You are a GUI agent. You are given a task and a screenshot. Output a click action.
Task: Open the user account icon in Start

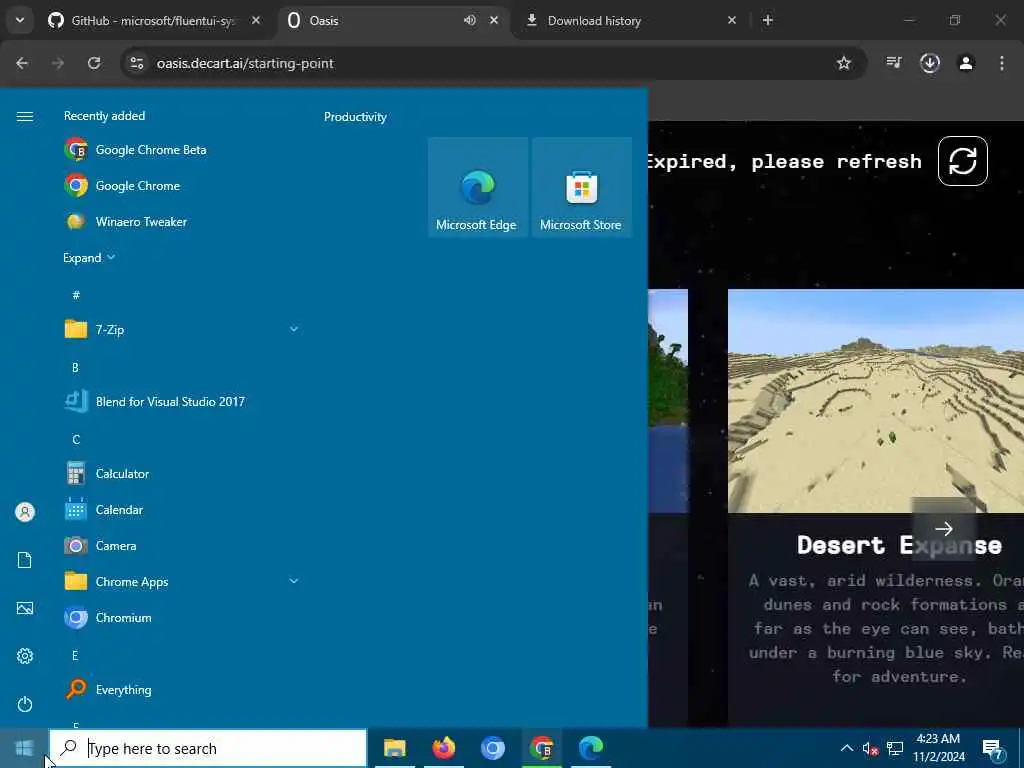tap(25, 512)
